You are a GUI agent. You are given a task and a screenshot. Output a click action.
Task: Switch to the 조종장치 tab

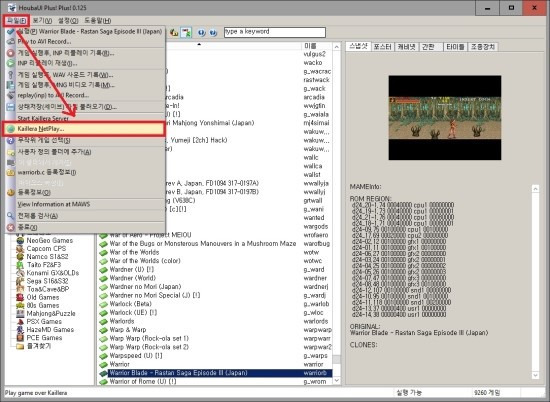click(x=483, y=47)
